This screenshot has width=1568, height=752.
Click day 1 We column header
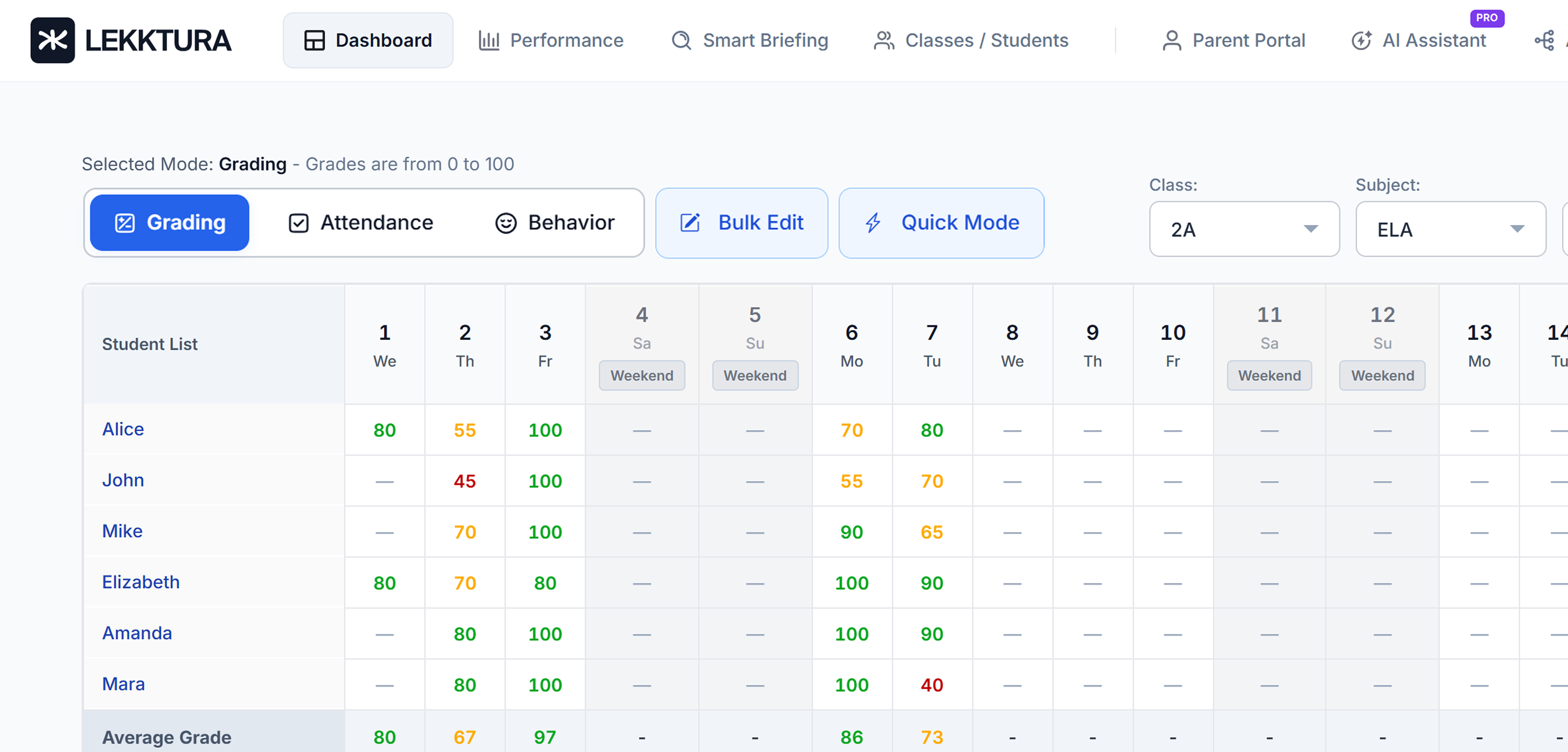pyautogui.click(x=385, y=344)
